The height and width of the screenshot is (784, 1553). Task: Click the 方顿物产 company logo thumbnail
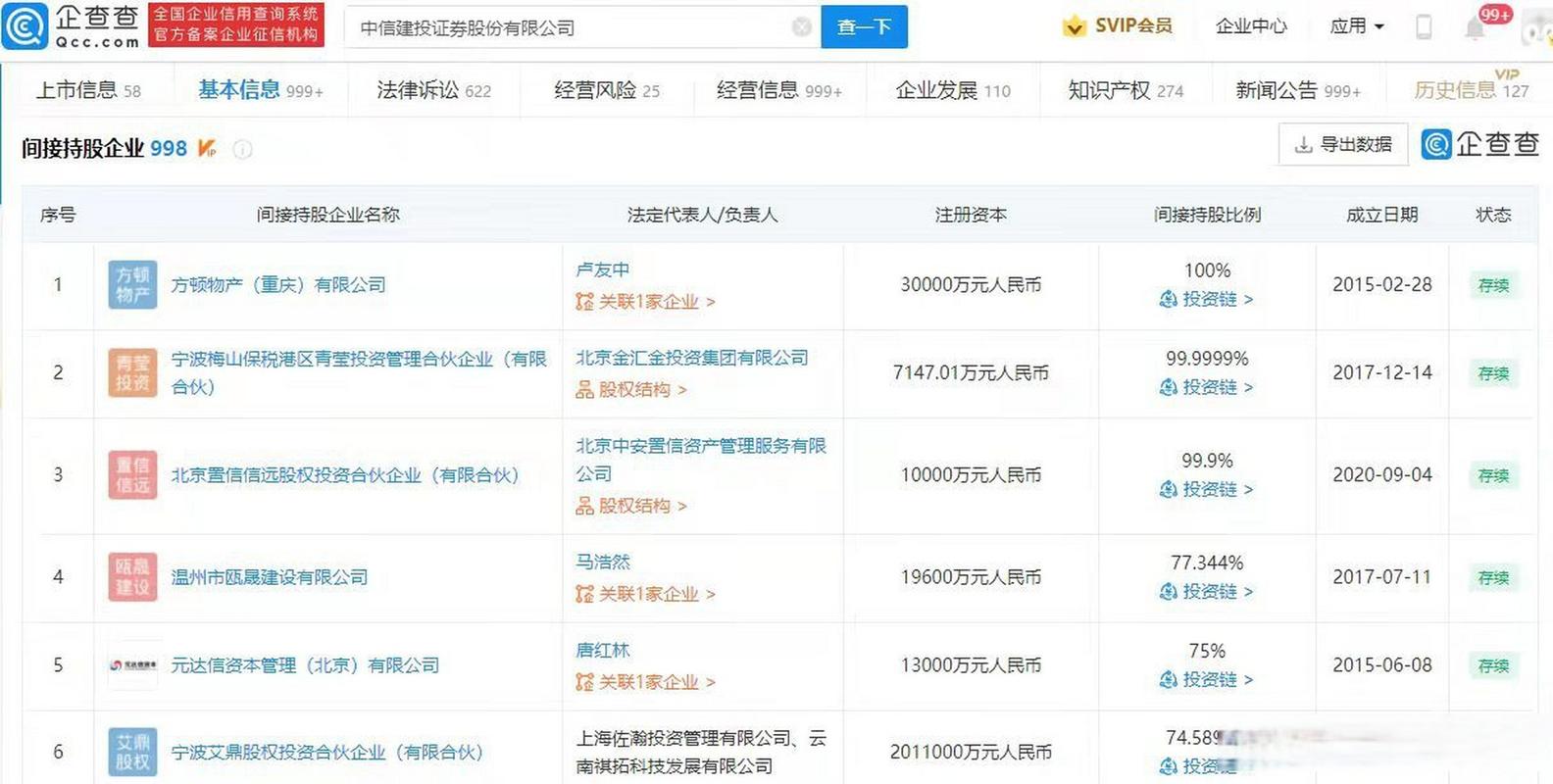(132, 285)
